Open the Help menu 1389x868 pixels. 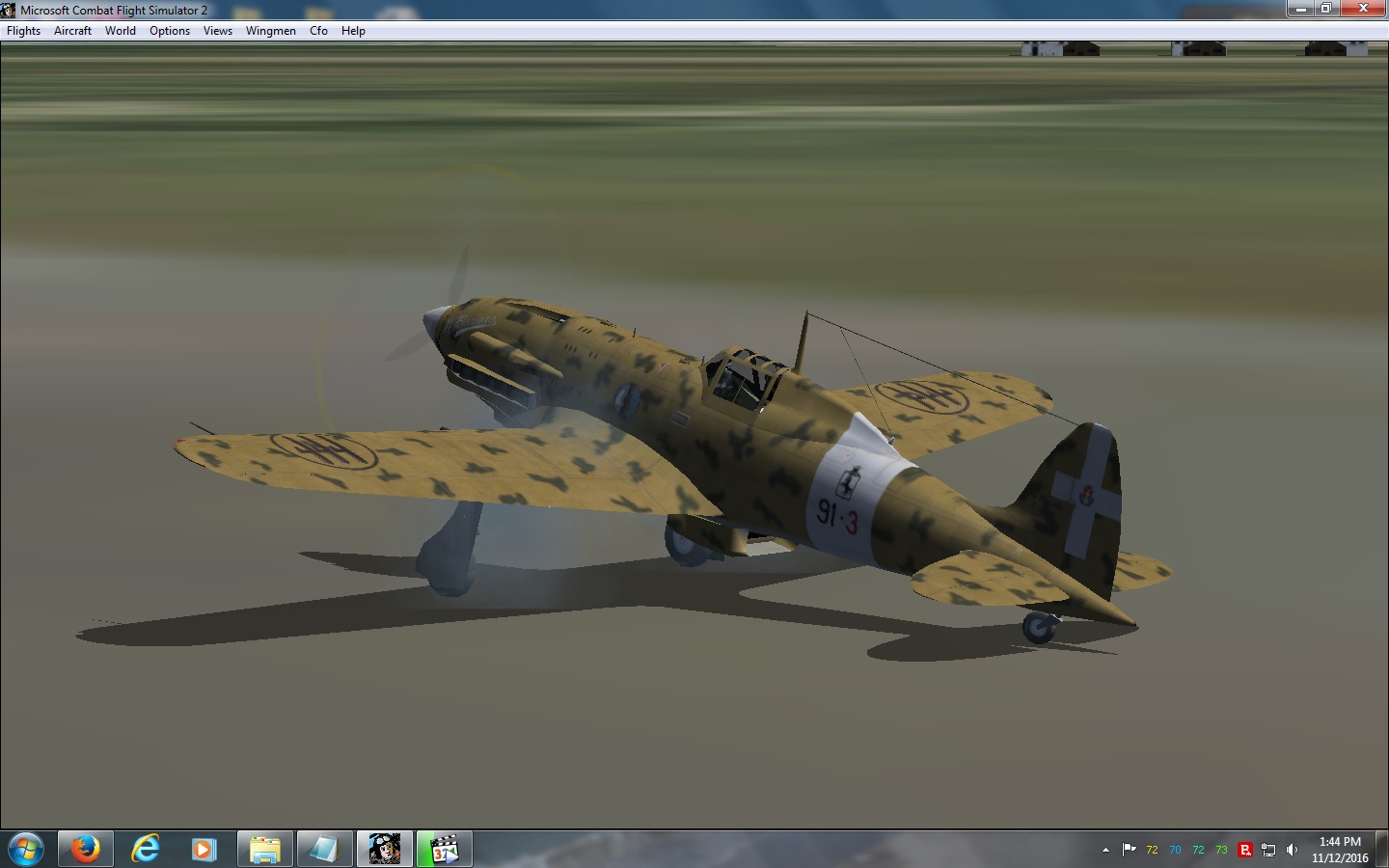point(353,31)
